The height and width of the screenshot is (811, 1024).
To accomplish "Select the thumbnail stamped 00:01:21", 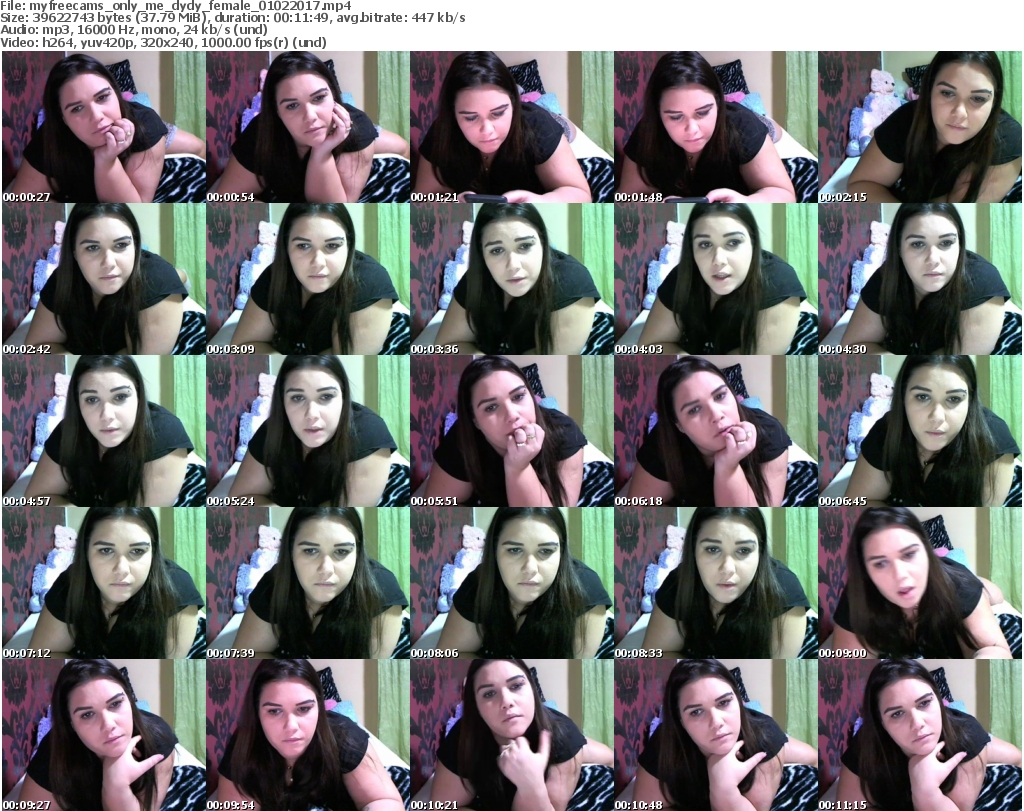I will [x=511, y=127].
